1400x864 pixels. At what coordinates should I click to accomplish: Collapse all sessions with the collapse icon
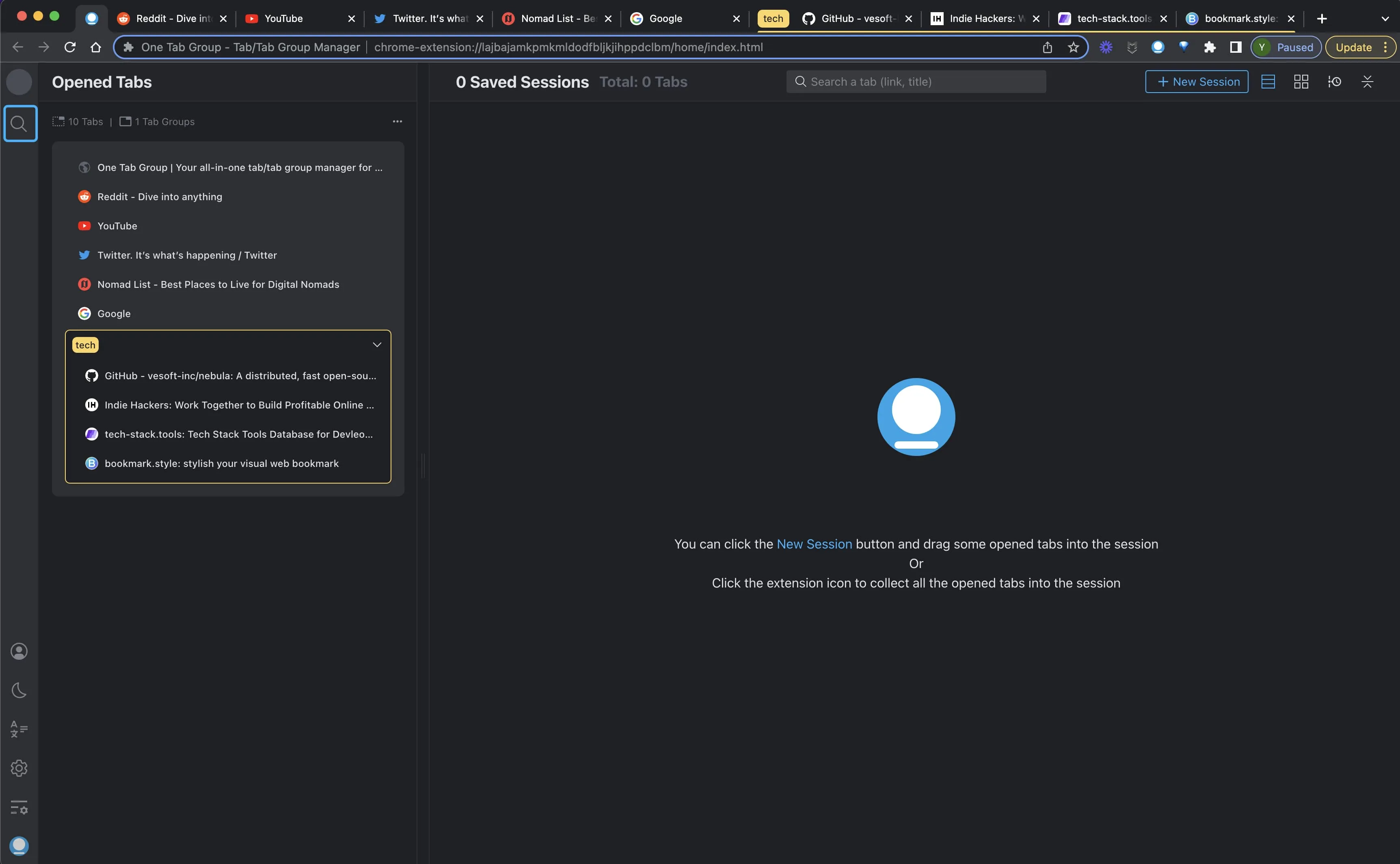[x=1367, y=81]
